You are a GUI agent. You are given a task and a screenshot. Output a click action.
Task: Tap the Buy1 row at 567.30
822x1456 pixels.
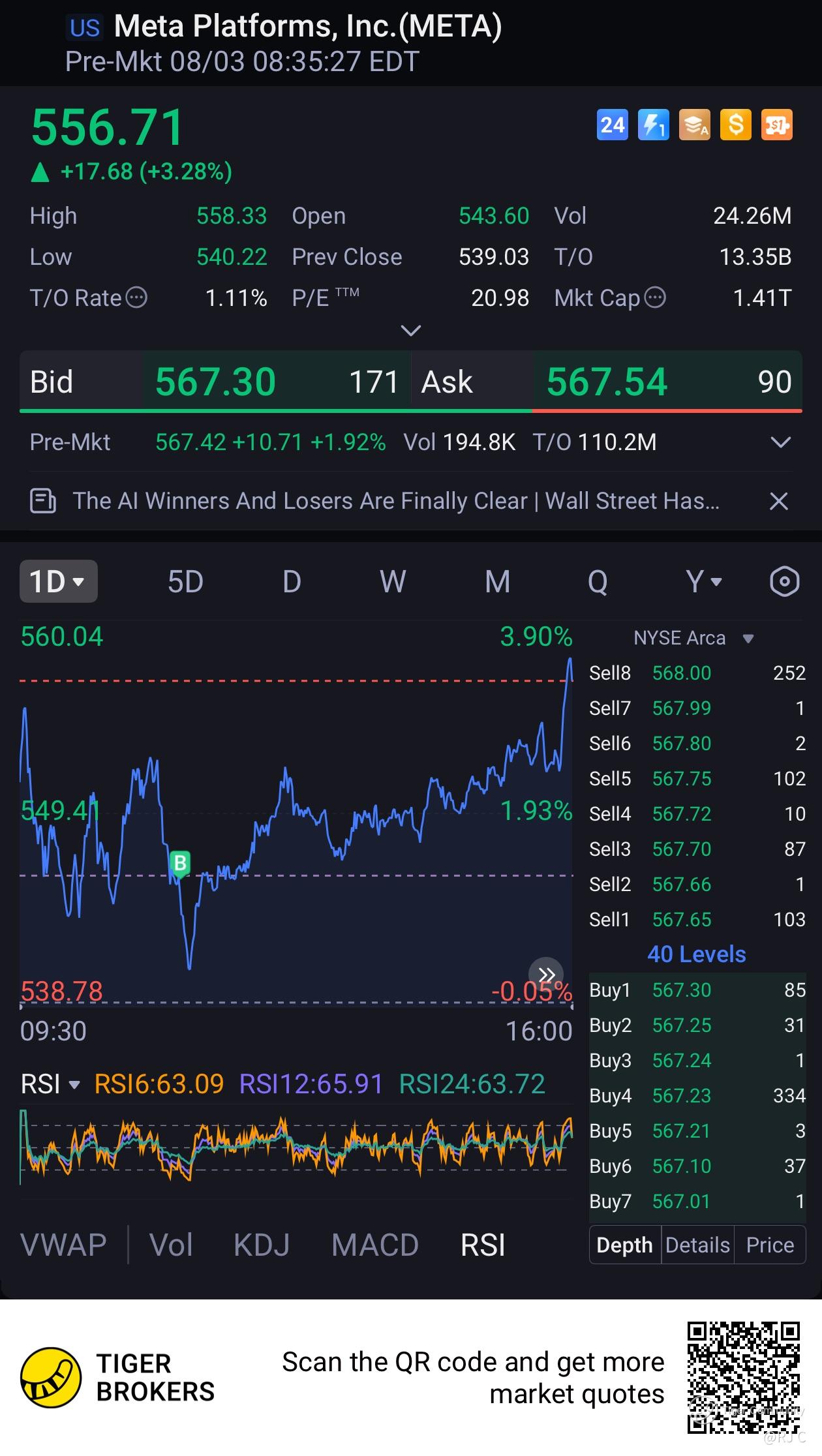697,990
